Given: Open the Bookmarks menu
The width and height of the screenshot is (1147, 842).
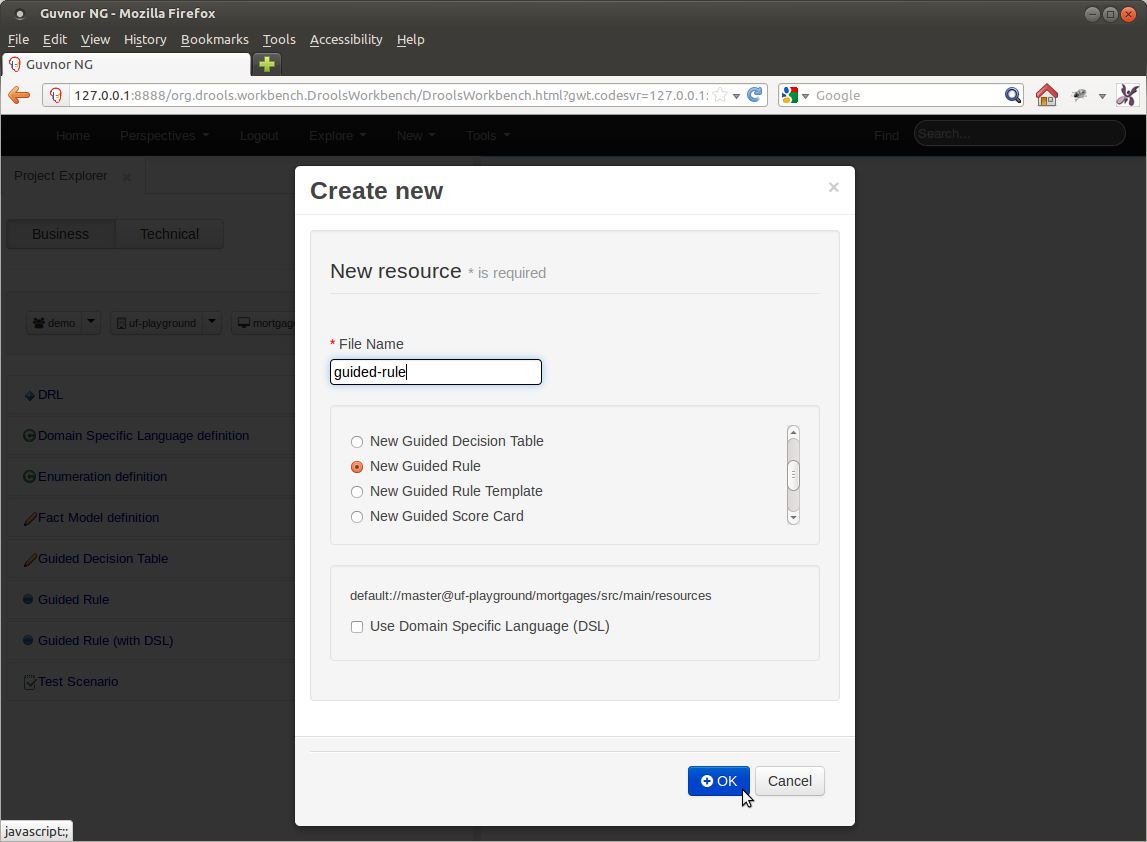Looking at the screenshot, I should (214, 39).
